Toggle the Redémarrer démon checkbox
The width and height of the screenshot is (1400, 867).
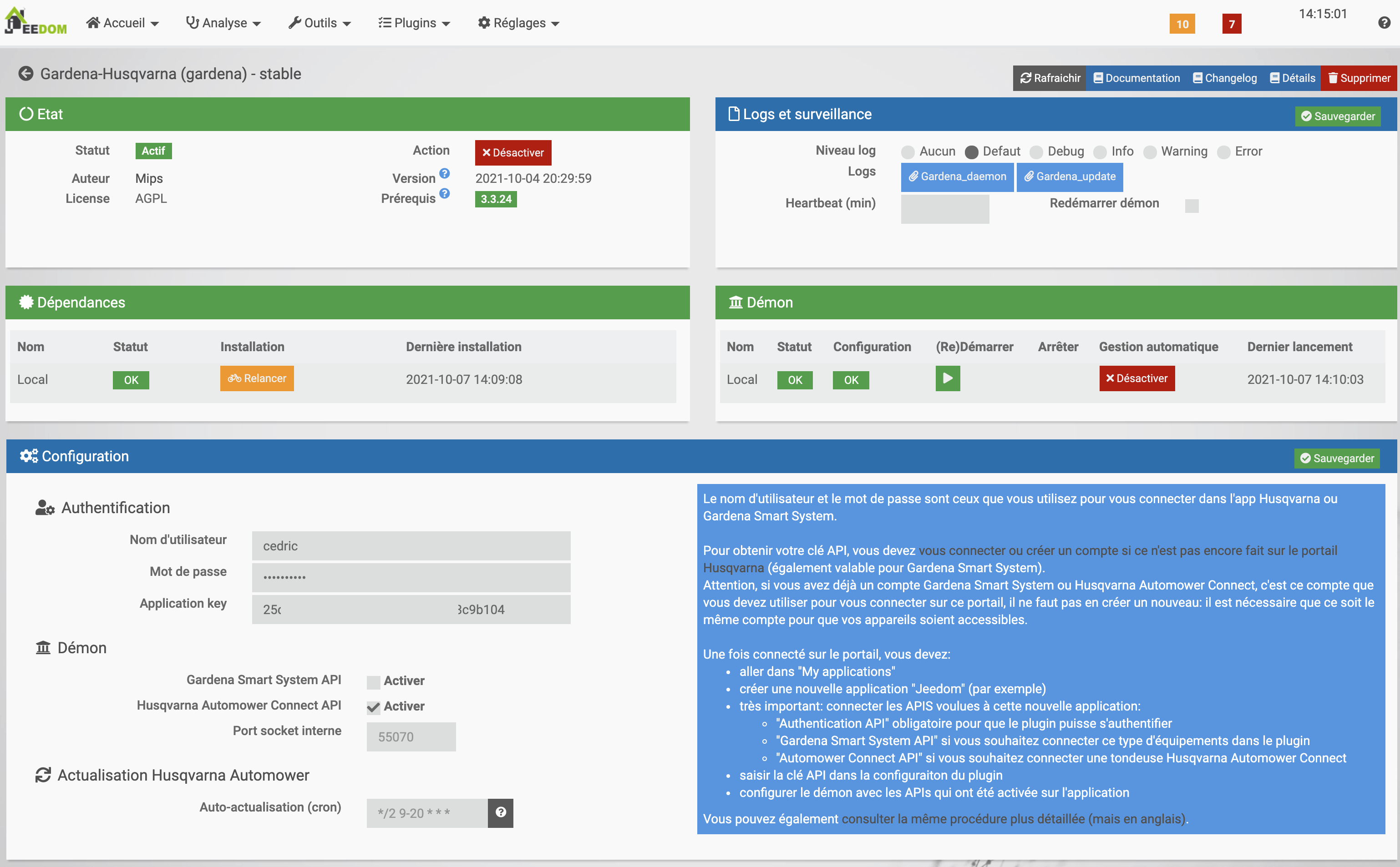(1192, 206)
